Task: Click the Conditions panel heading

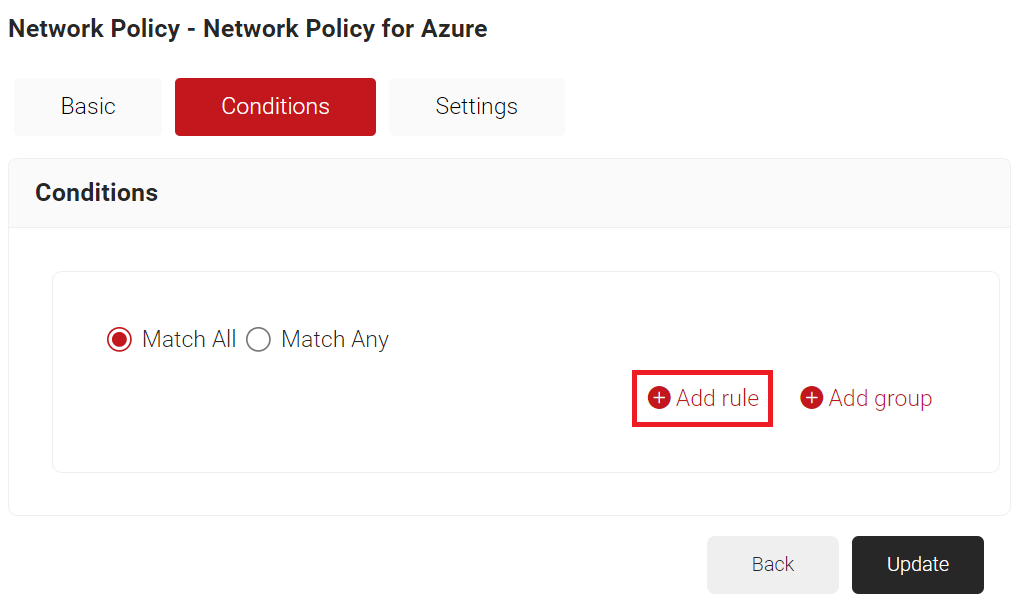Action: pos(96,193)
